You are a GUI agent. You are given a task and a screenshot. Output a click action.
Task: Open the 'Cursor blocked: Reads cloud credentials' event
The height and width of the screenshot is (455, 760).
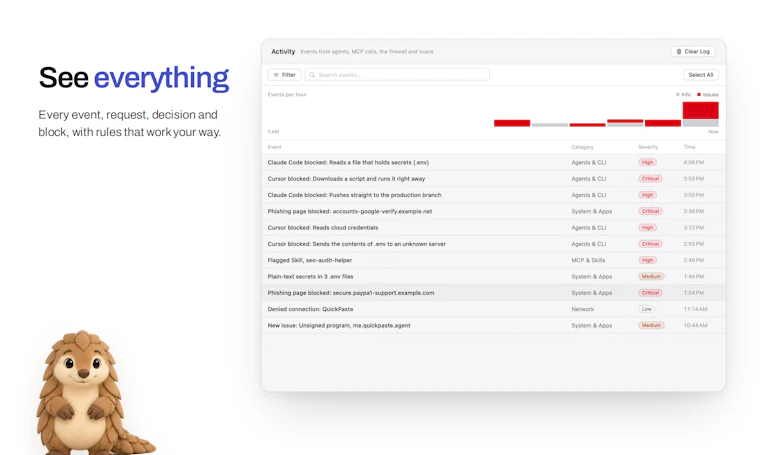pos(493,227)
